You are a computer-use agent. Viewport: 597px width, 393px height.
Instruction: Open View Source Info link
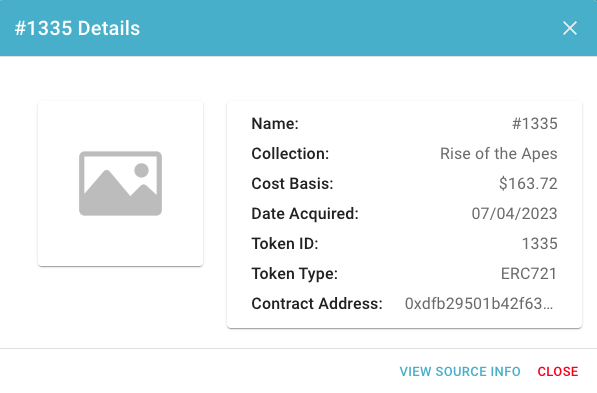(460, 371)
